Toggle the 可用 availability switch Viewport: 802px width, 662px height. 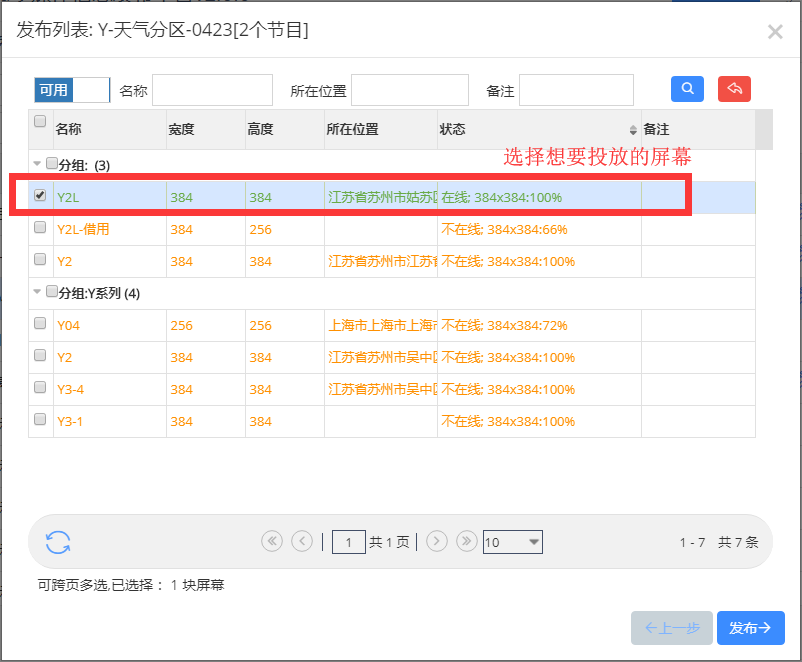click(x=71, y=90)
